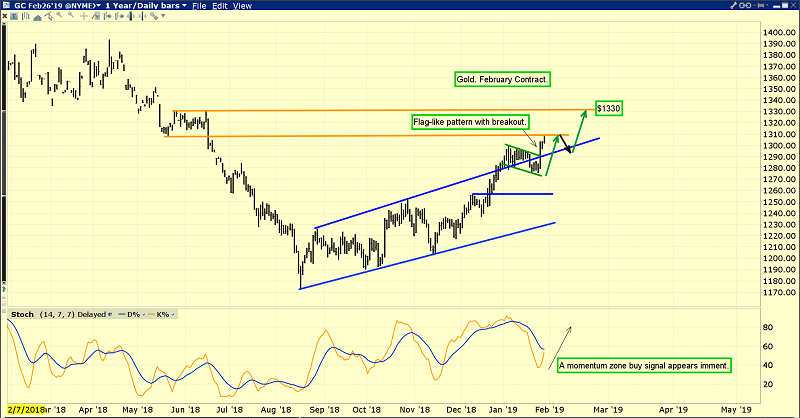The height and width of the screenshot is (418, 800).
Task: Select the crosshair plus tool
Action: click(84, 16)
